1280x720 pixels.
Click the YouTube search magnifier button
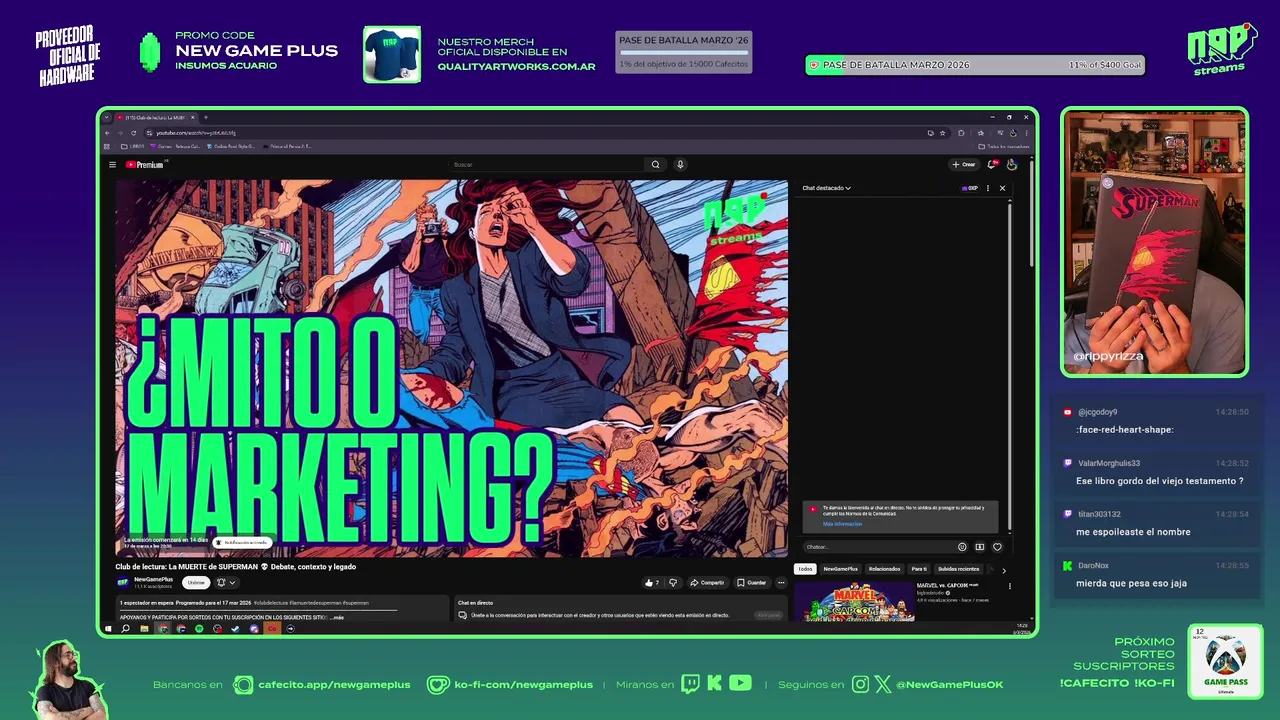tap(656, 165)
